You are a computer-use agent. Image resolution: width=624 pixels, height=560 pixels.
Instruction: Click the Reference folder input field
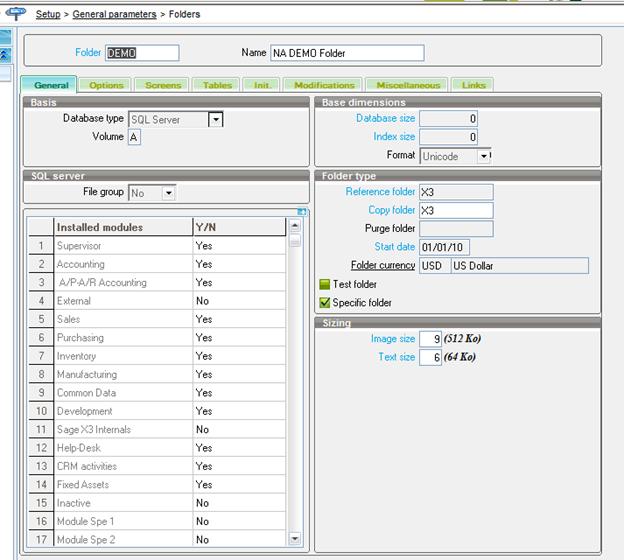click(456, 192)
